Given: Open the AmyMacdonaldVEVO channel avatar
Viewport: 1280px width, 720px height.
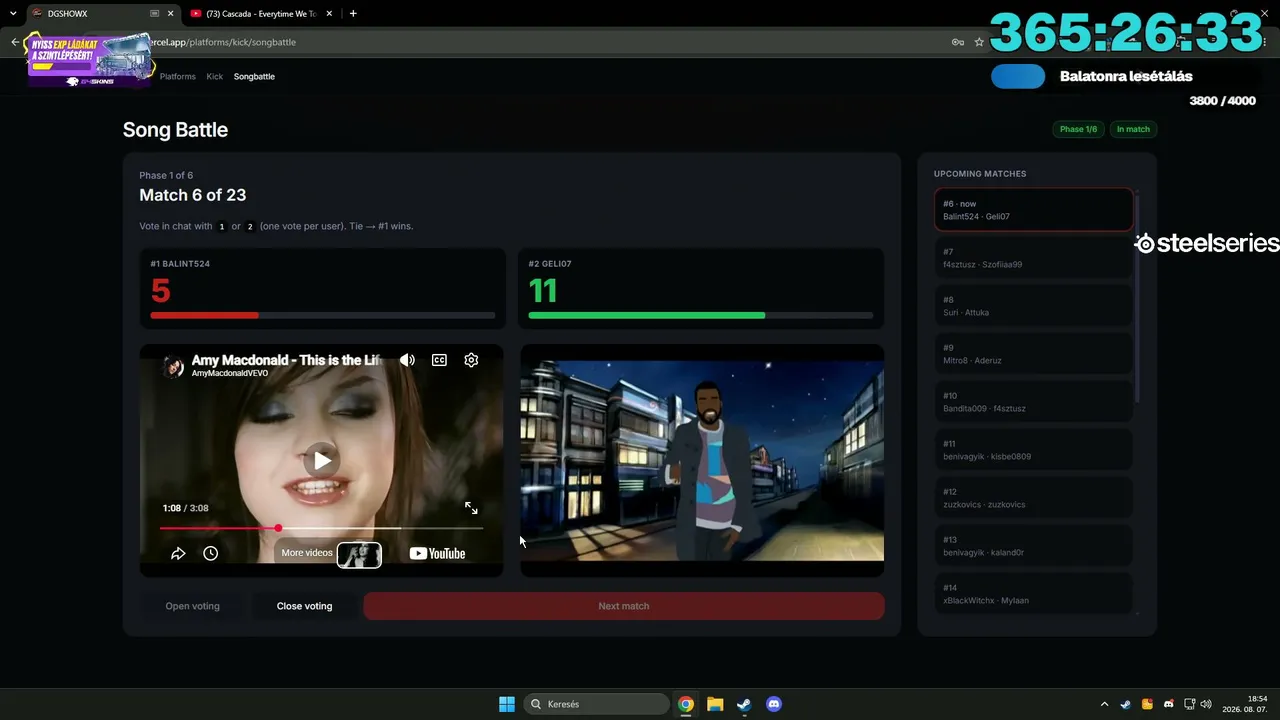Looking at the screenshot, I should pyautogui.click(x=174, y=366).
